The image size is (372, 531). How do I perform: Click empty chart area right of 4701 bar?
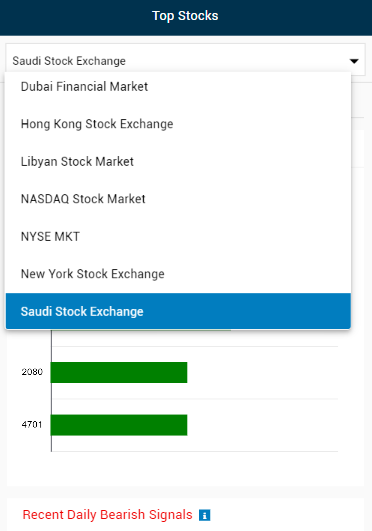(x=263, y=425)
